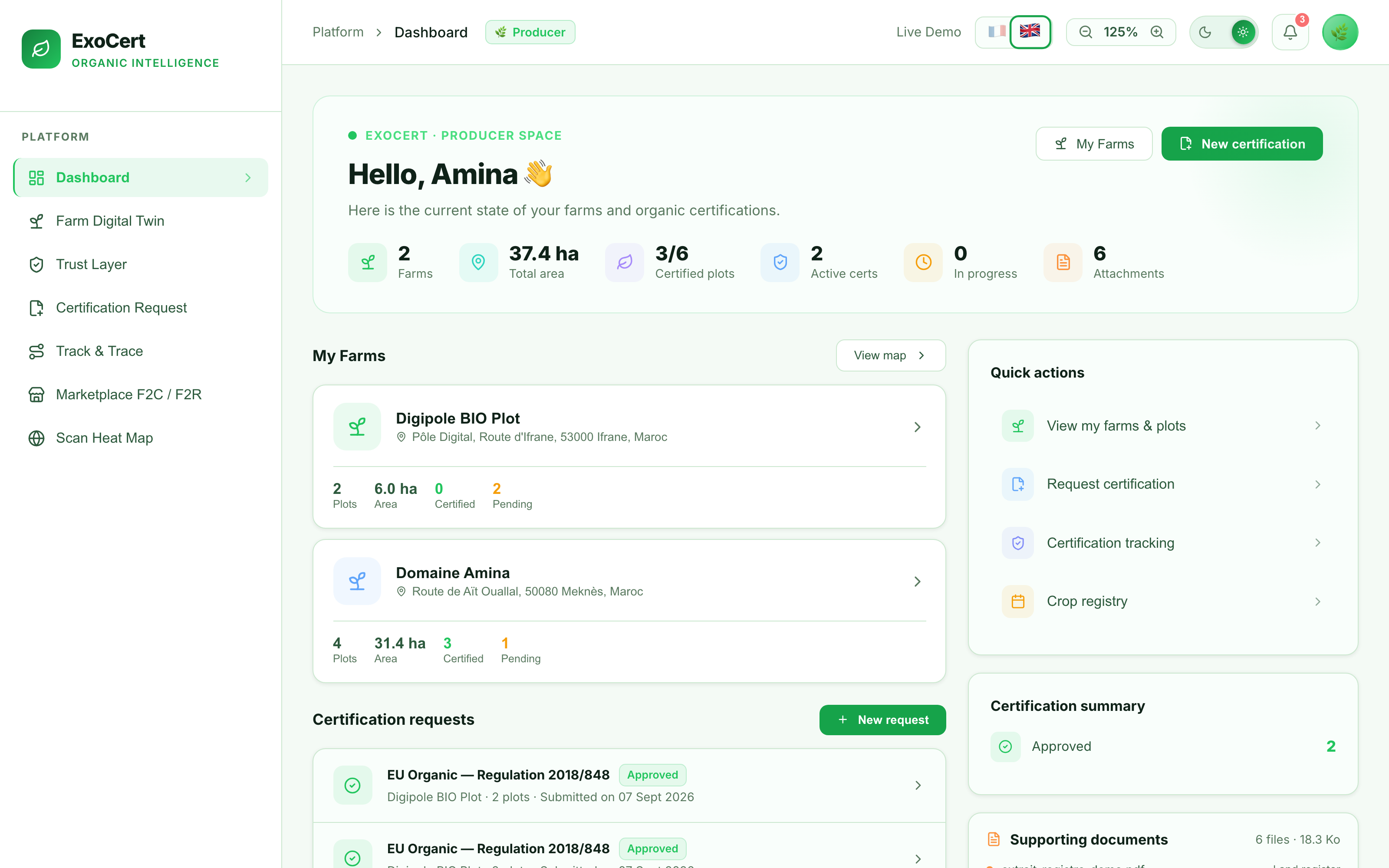Viewport: 1389px width, 868px height.
Task: Click the Supporting documents file icon
Action: [x=994, y=839]
